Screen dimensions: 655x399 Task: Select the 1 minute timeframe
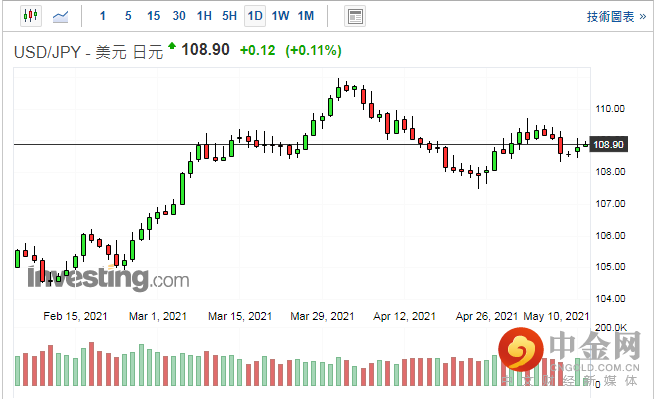[x=103, y=16]
